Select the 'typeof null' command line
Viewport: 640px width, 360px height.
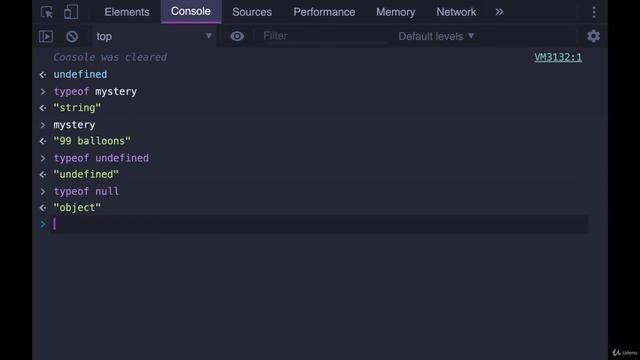point(86,191)
